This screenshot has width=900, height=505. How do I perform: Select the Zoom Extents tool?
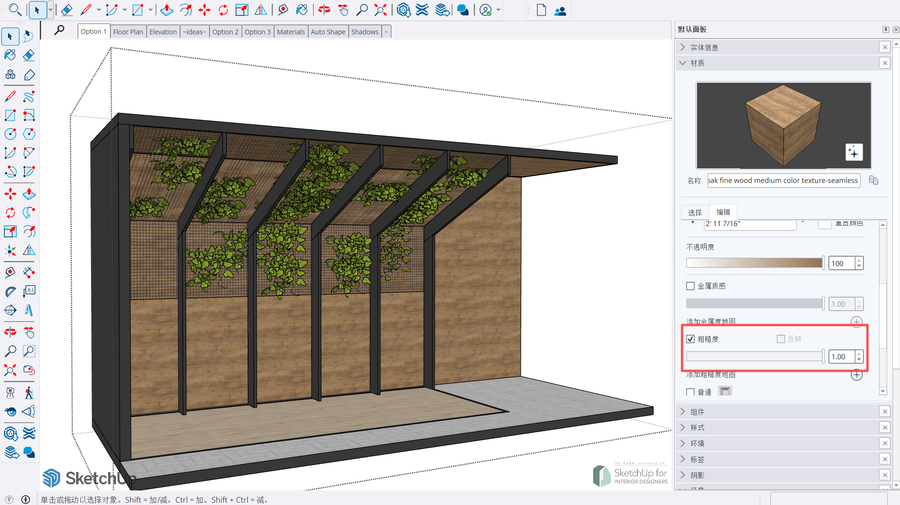[379, 10]
